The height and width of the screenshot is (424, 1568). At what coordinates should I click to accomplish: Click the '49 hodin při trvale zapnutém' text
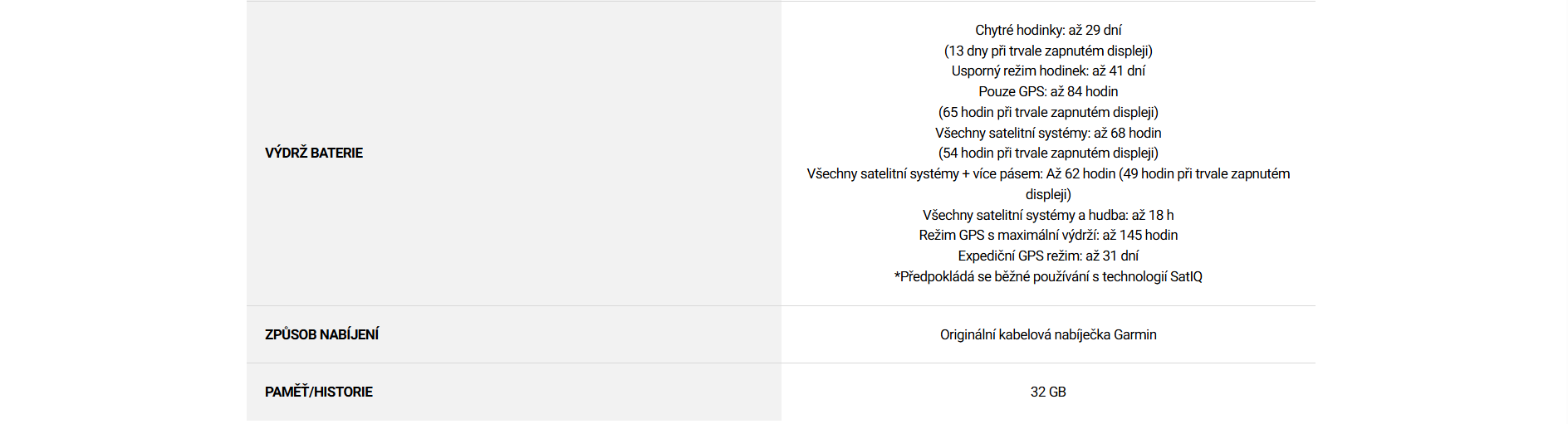coord(1206,173)
